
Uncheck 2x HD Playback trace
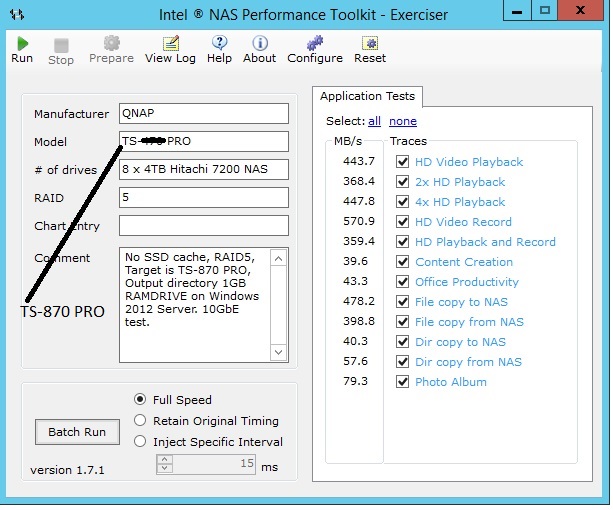coord(402,182)
